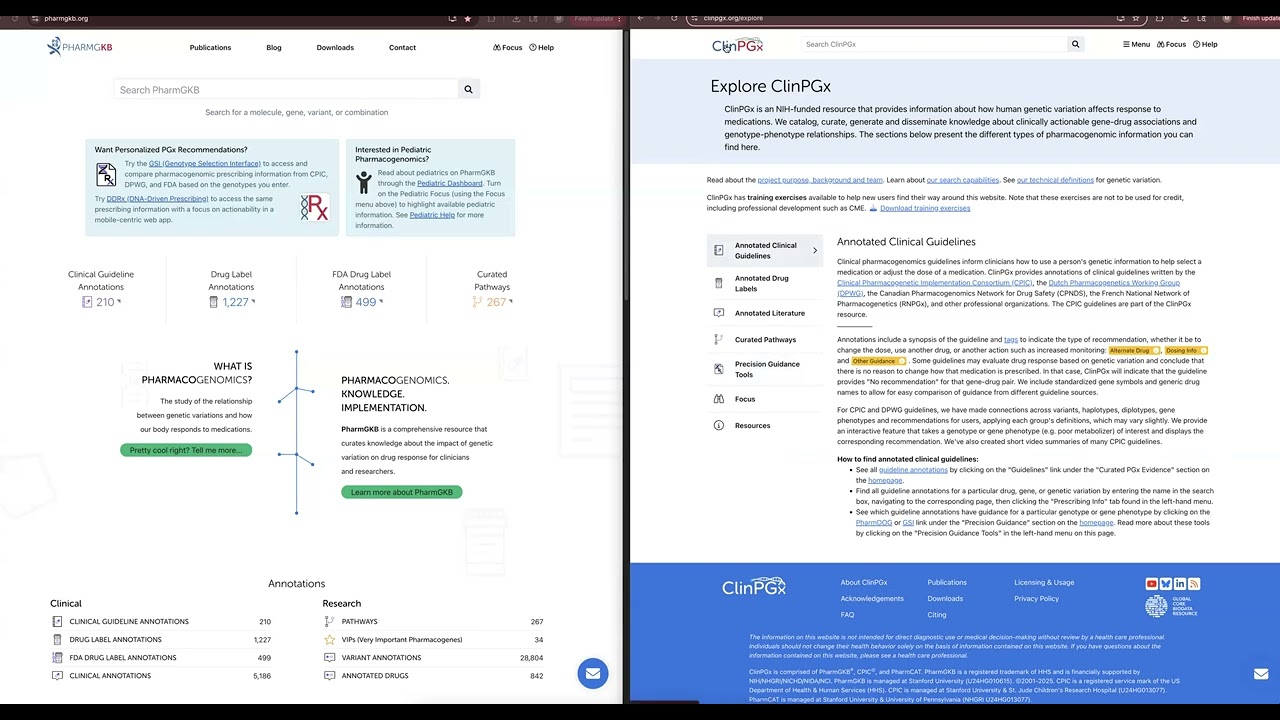Image resolution: width=1280 pixels, height=720 pixels.
Task: Click the DDRx DNA logo icon
Action: click(314, 207)
